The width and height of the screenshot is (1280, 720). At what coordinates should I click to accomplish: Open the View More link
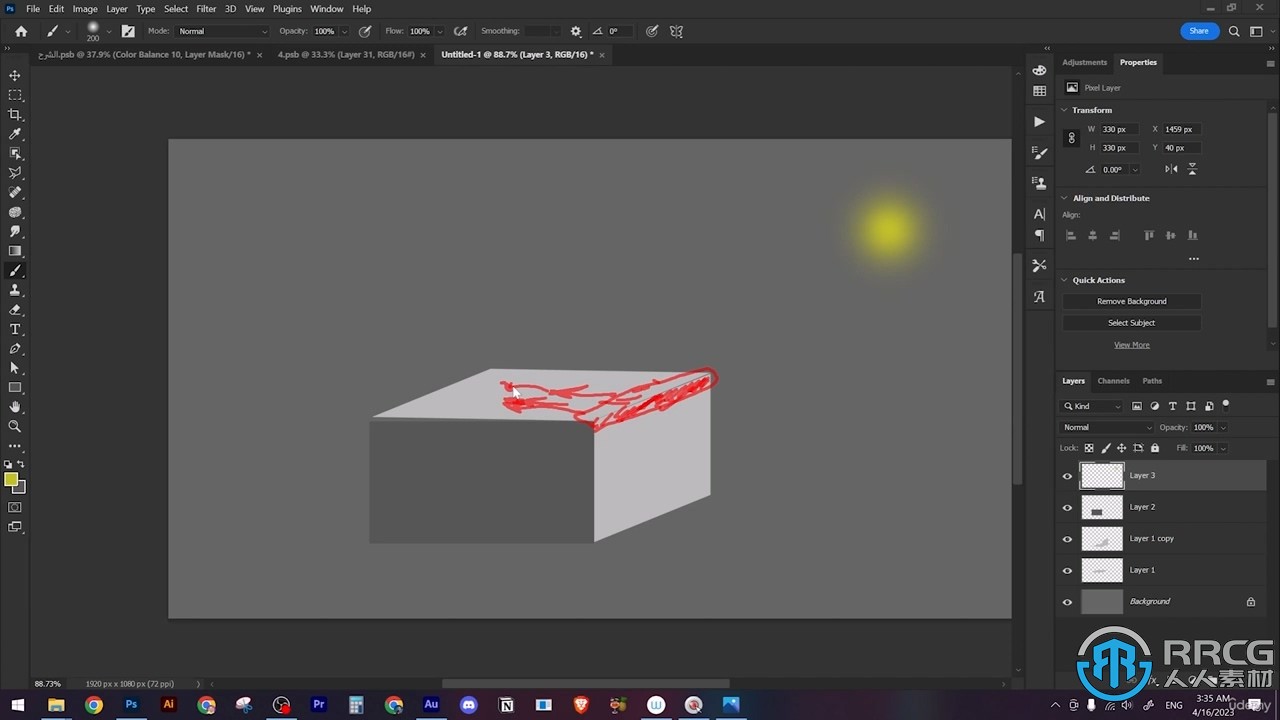[1132, 345]
